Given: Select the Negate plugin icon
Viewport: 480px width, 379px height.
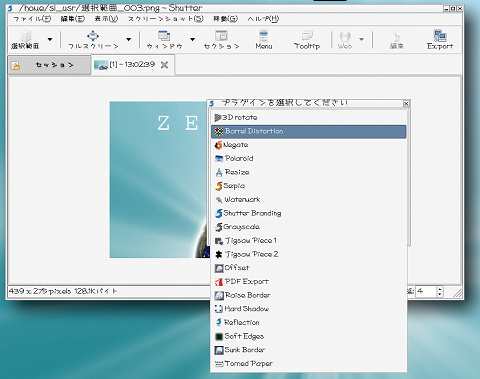Looking at the screenshot, I should [218, 145].
